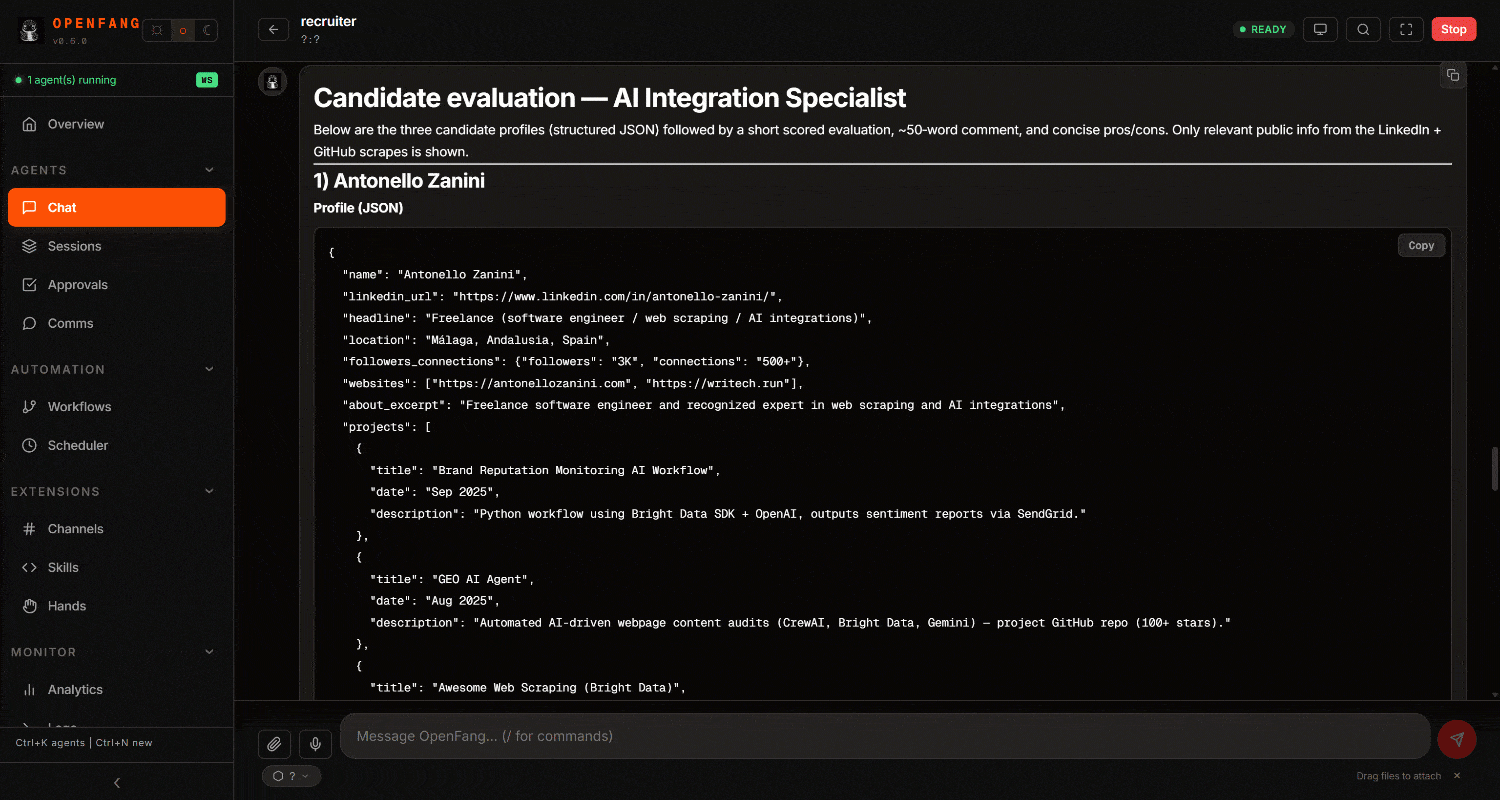Click the back arrow next to recruiter
This screenshot has width=1500, height=800.
(273, 30)
